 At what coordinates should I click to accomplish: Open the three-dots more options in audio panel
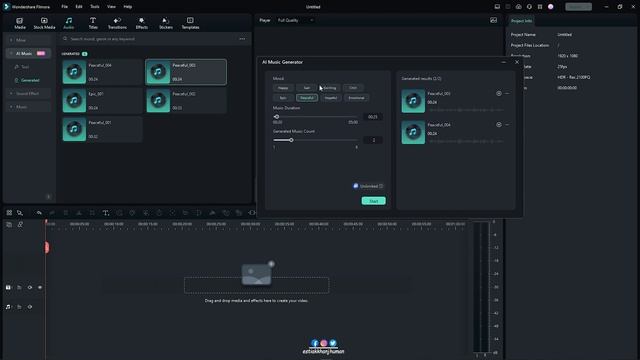(x=242, y=39)
